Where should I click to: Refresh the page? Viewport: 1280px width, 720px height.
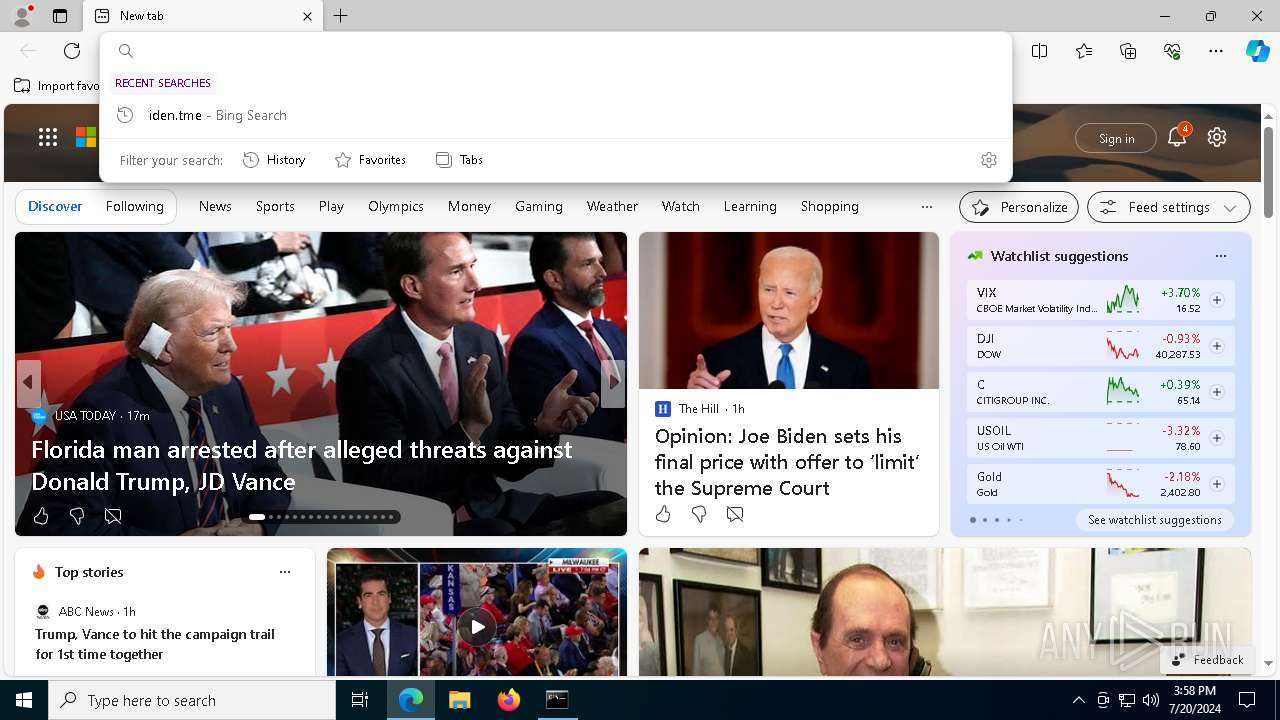click(x=72, y=51)
